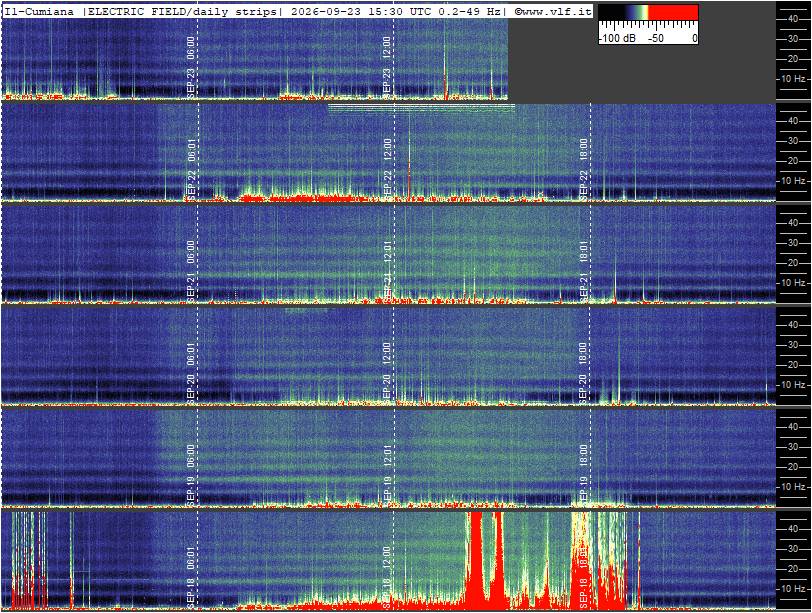Click the 12:00 time marker on SEP-23 strip
Viewport: 812px width, 613px height.
coord(387,47)
